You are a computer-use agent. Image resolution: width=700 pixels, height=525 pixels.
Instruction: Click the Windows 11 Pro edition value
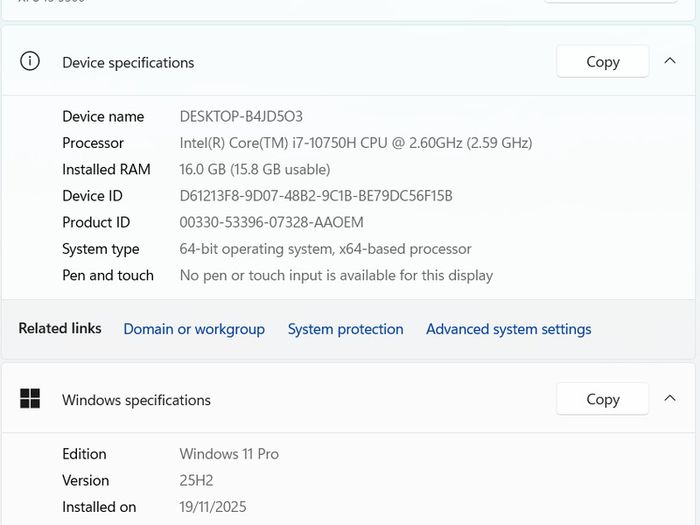coord(229,454)
